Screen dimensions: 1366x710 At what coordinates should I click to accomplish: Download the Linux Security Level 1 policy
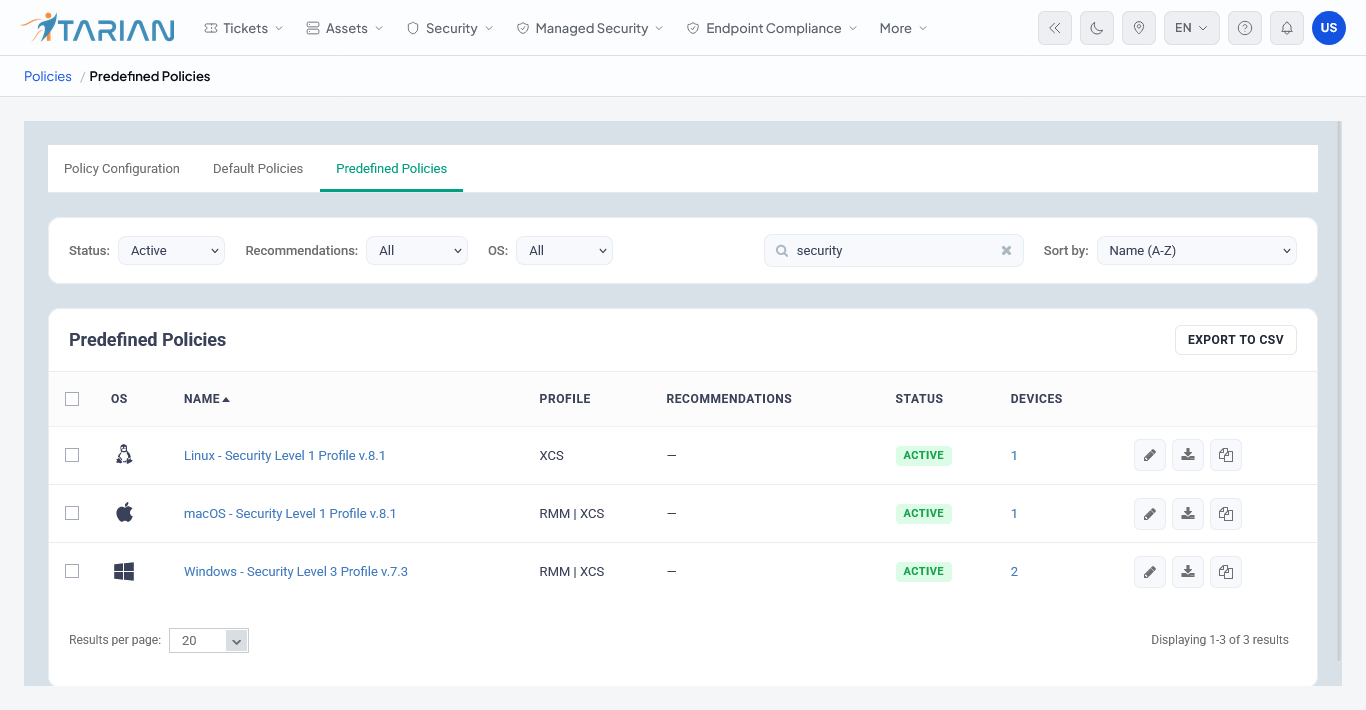tap(1188, 456)
